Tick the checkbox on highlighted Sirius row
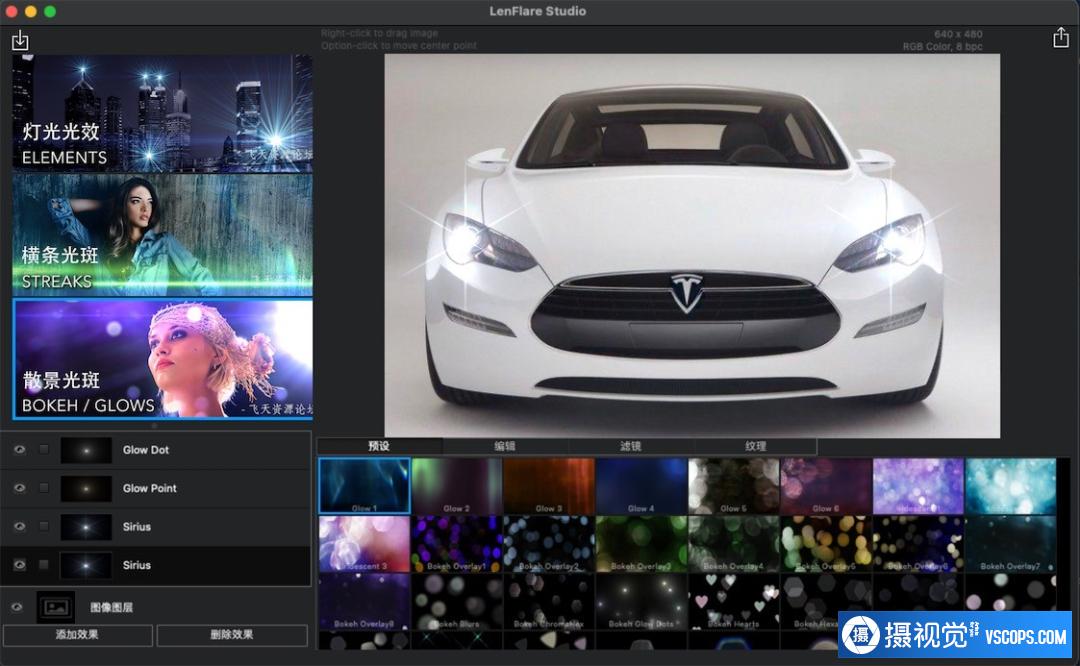 pos(44,565)
